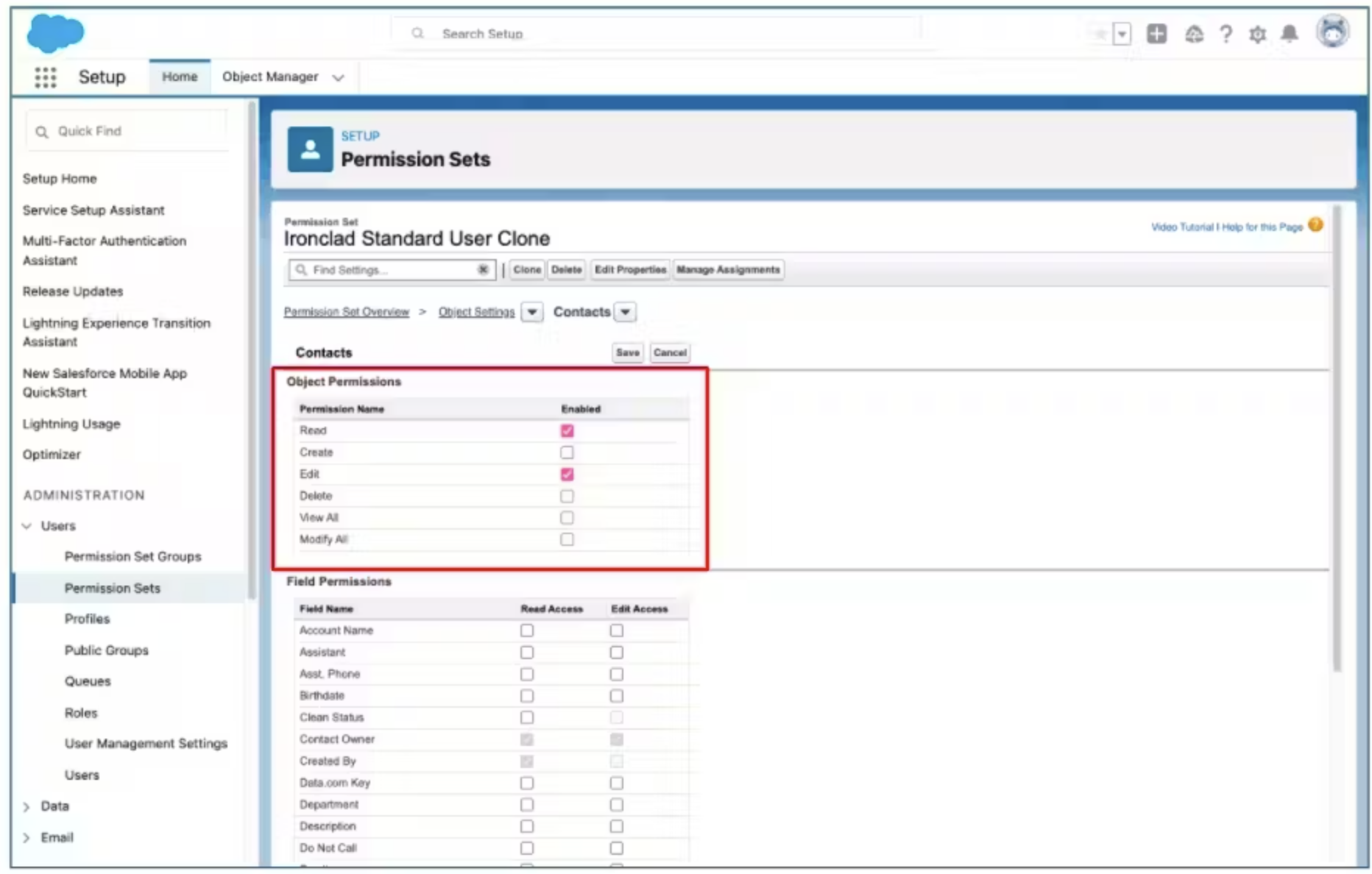Open the App Launcher grid icon

[x=46, y=77]
